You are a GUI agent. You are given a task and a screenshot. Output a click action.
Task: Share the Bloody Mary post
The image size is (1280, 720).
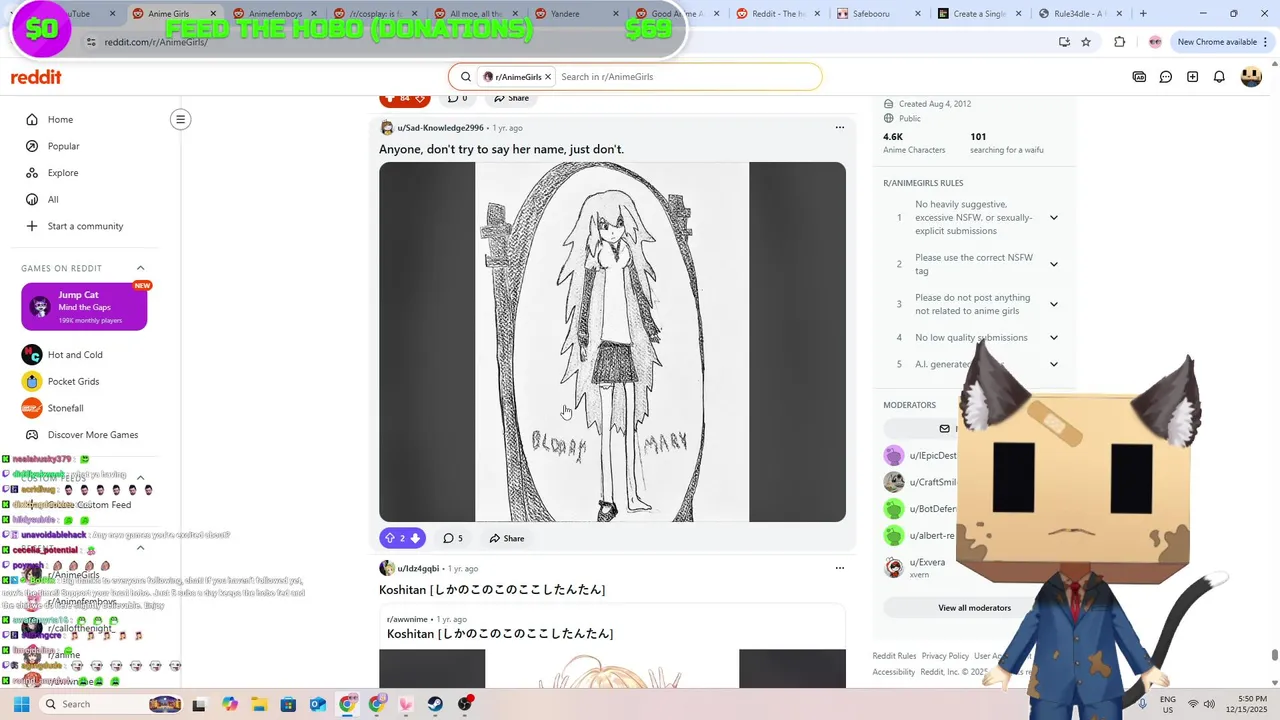507,538
